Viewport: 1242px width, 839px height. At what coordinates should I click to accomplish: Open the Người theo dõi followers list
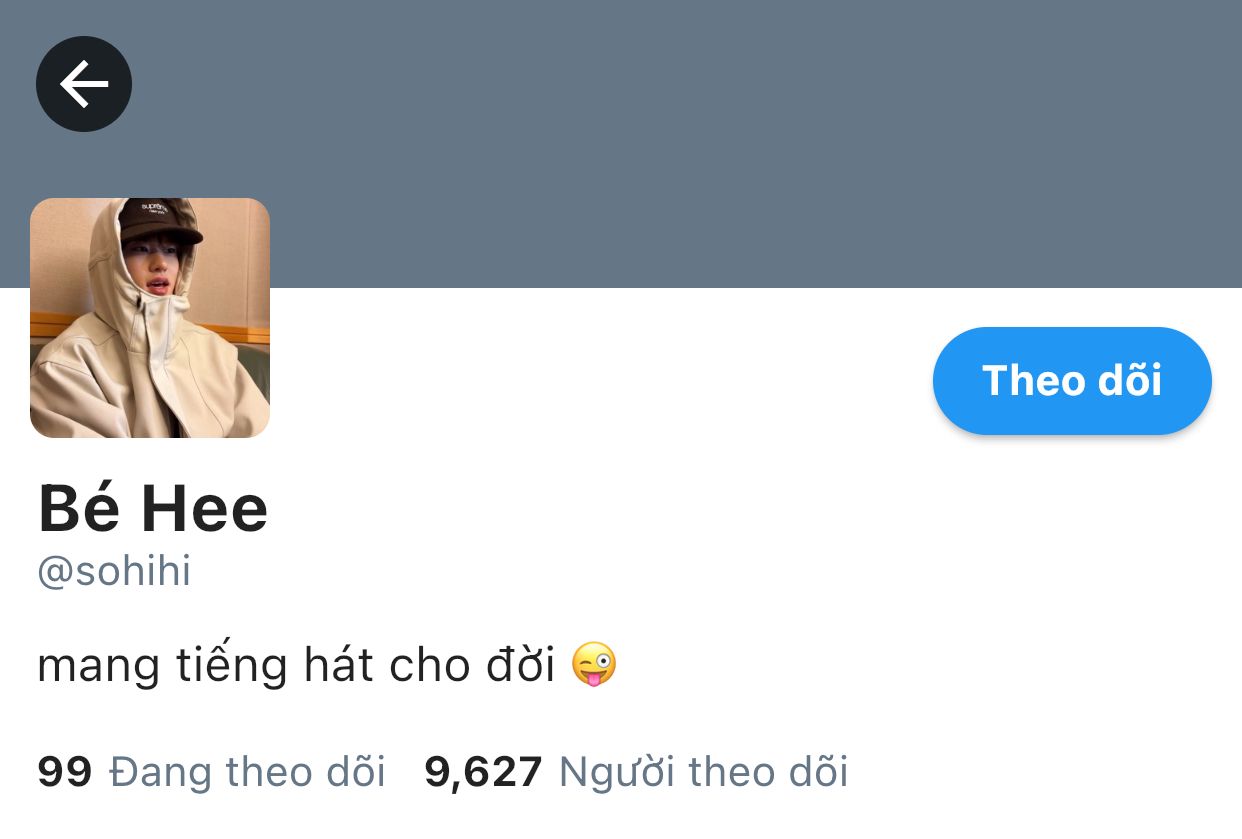(703, 772)
